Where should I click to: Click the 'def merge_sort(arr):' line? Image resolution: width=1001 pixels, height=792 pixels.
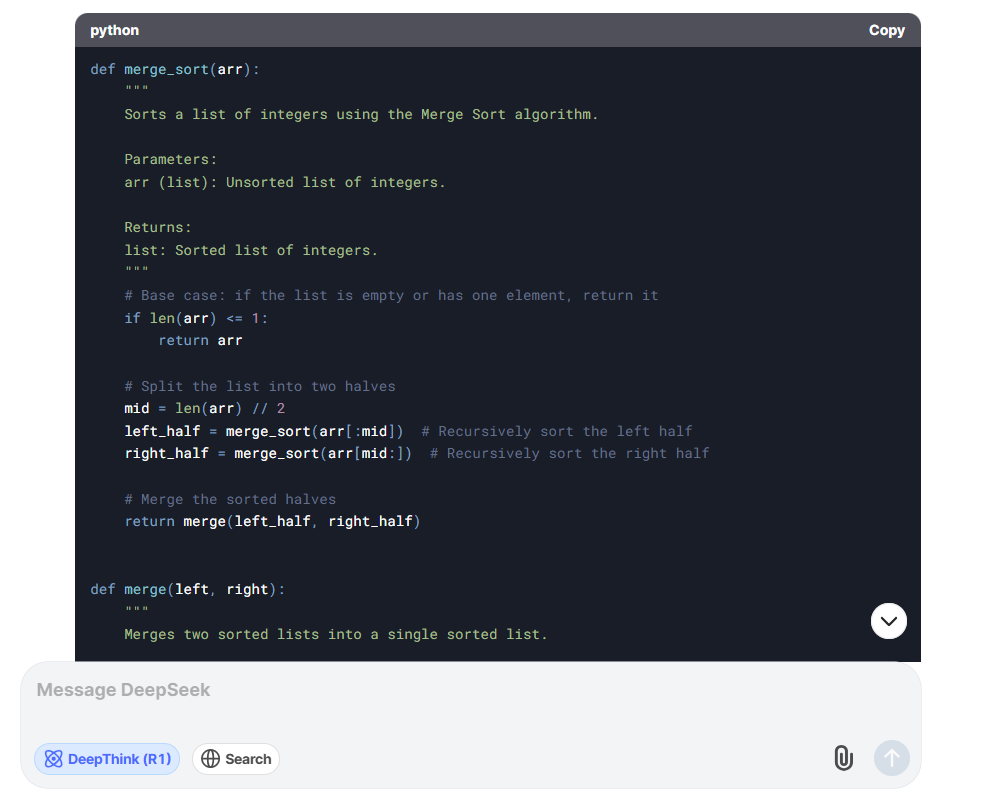[x=175, y=70]
